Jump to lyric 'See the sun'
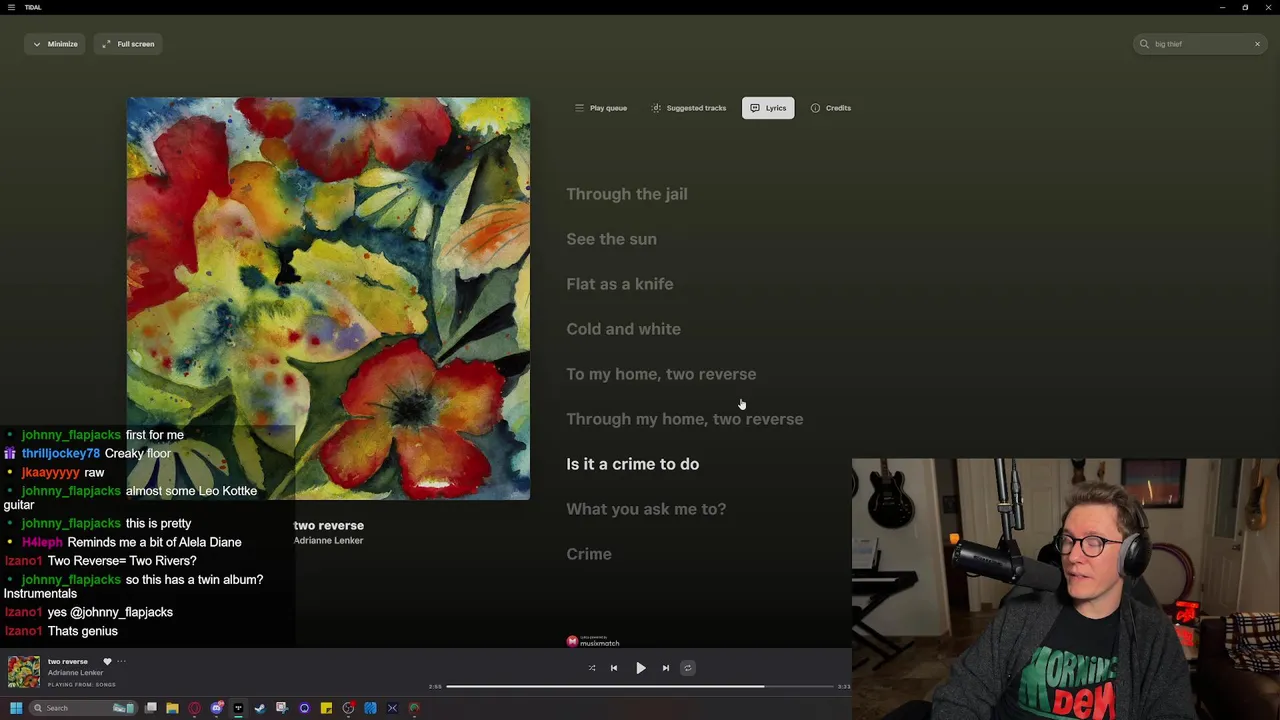 (611, 239)
